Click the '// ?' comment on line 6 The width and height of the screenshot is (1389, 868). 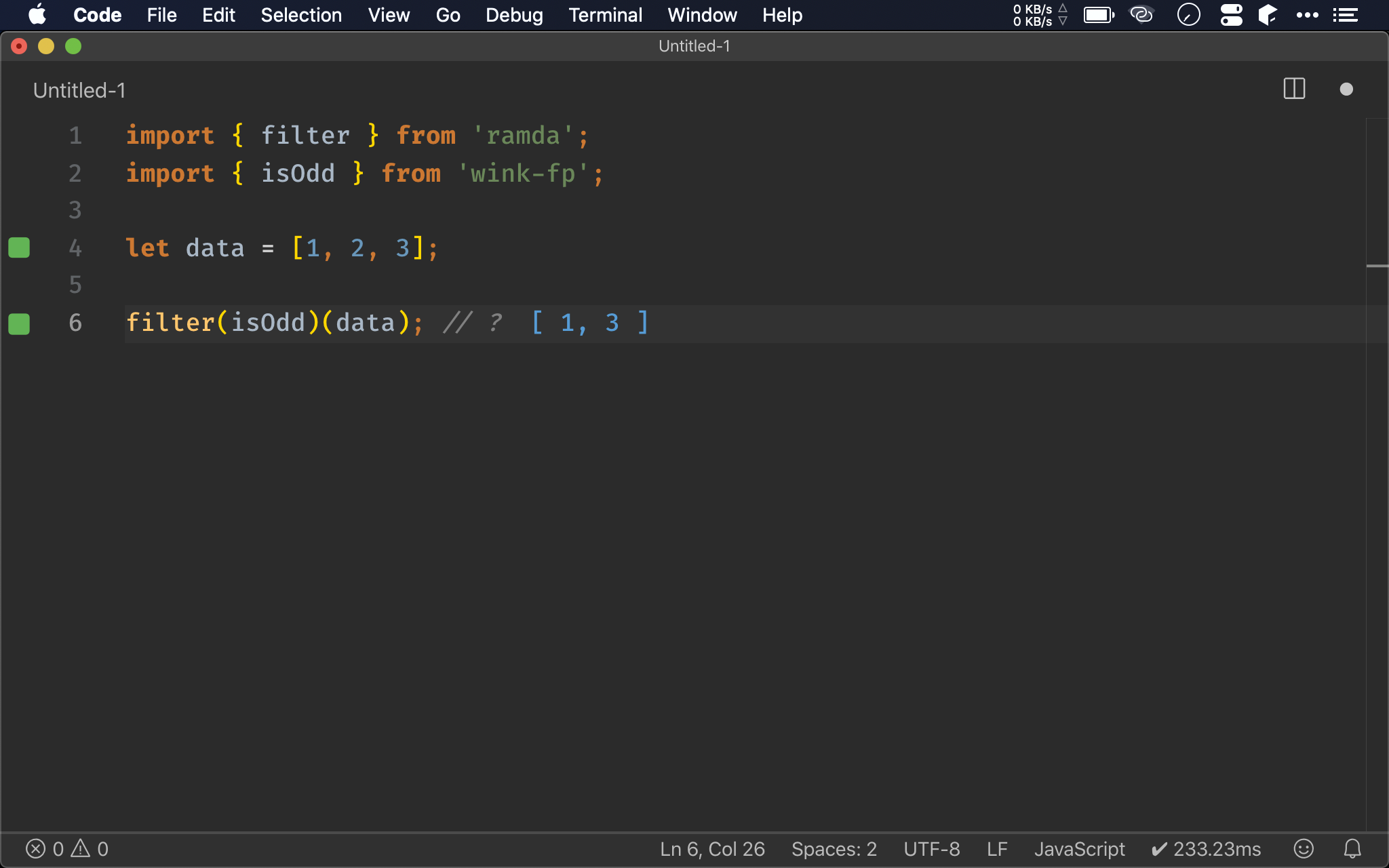point(473,323)
